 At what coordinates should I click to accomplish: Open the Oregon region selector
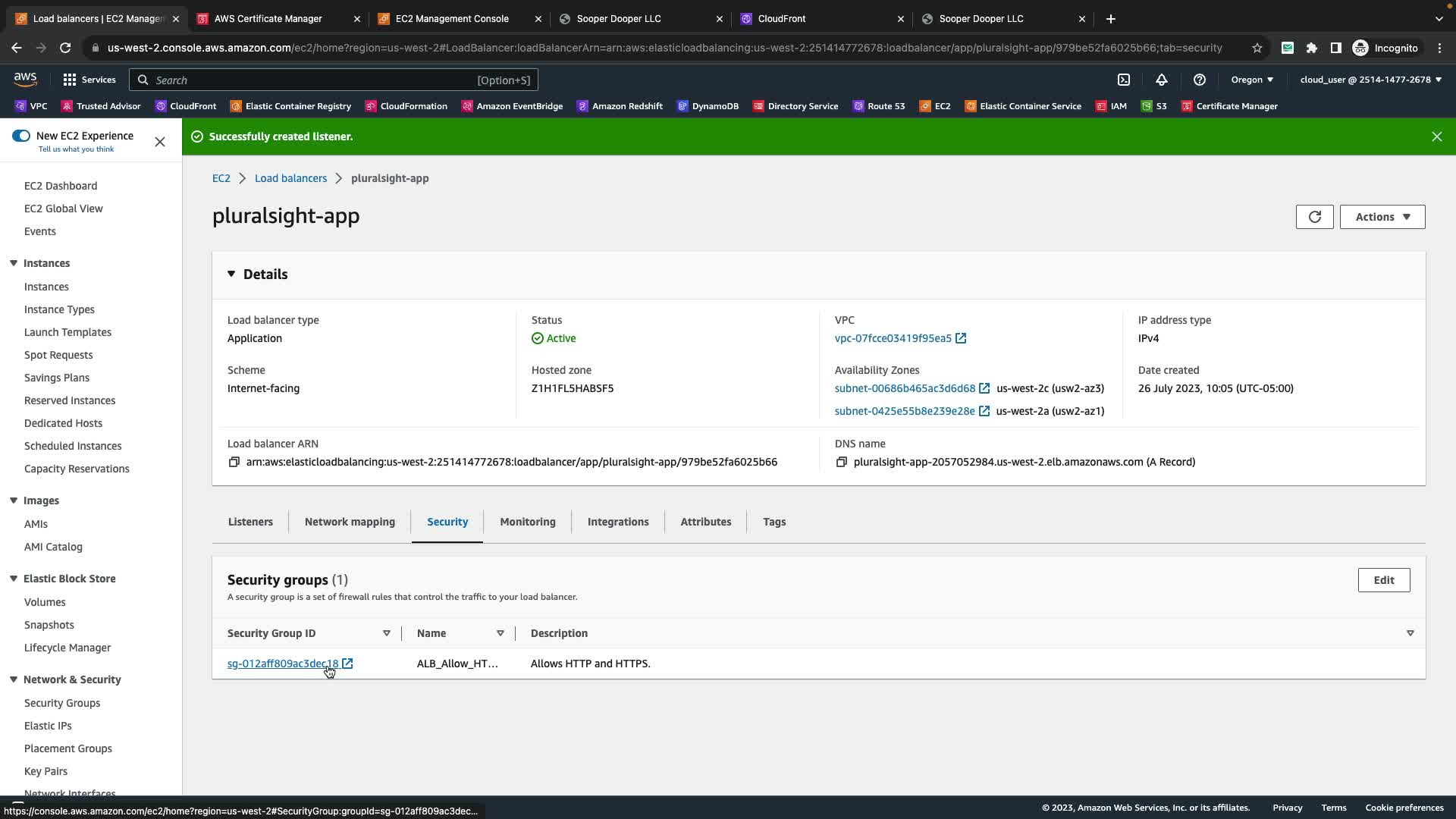coord(1252,80)
